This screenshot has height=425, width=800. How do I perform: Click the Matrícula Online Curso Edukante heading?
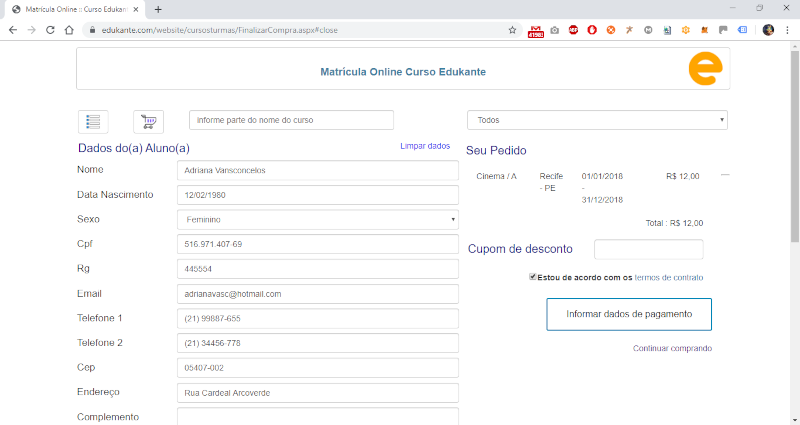(x=403, y=72)
